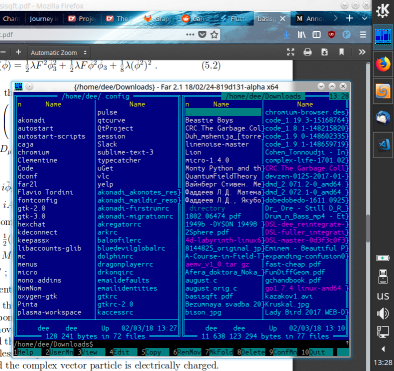This screenshot has width=394, height=371.
Task: Open Firefox from the KDE panel
Action: 383,64
